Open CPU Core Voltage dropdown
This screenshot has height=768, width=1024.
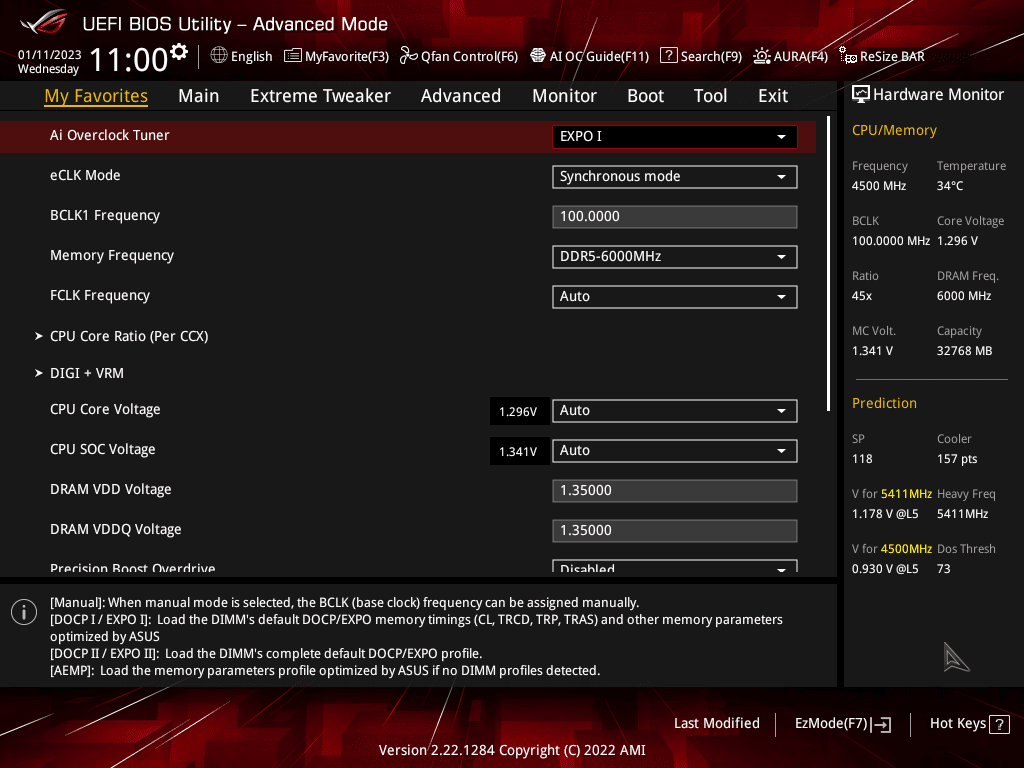(675, 411)
